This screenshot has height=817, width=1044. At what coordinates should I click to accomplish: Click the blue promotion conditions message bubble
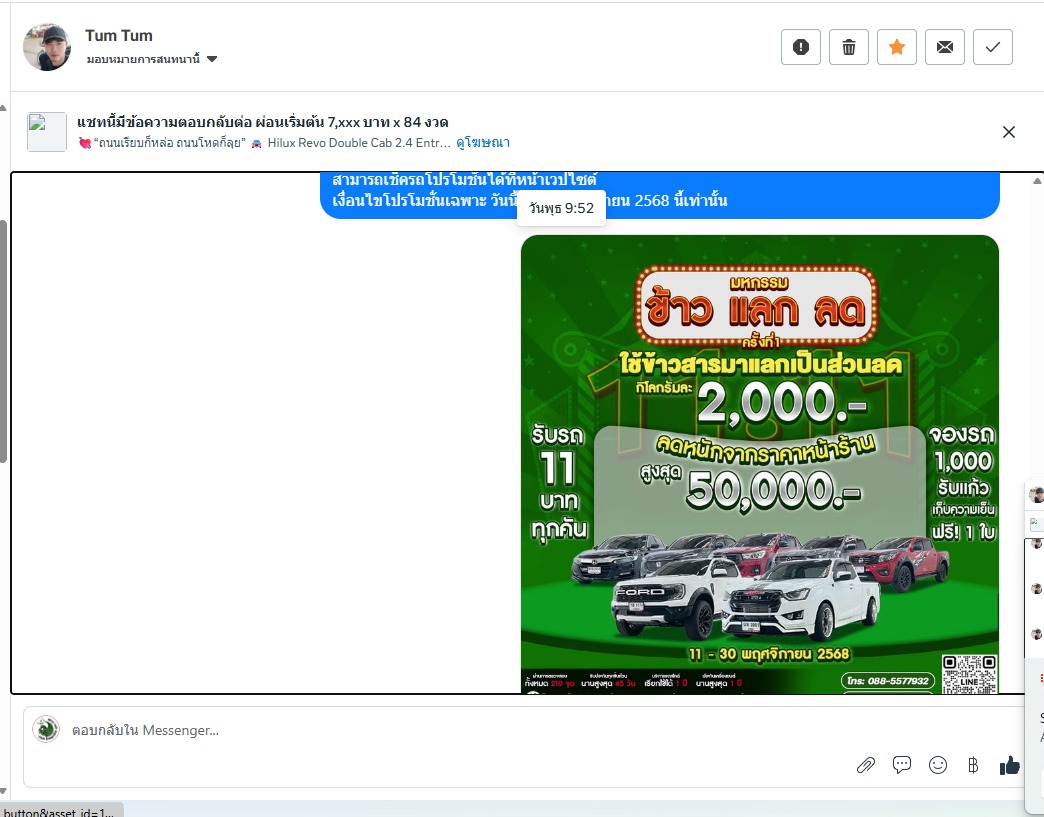(660, 195)
